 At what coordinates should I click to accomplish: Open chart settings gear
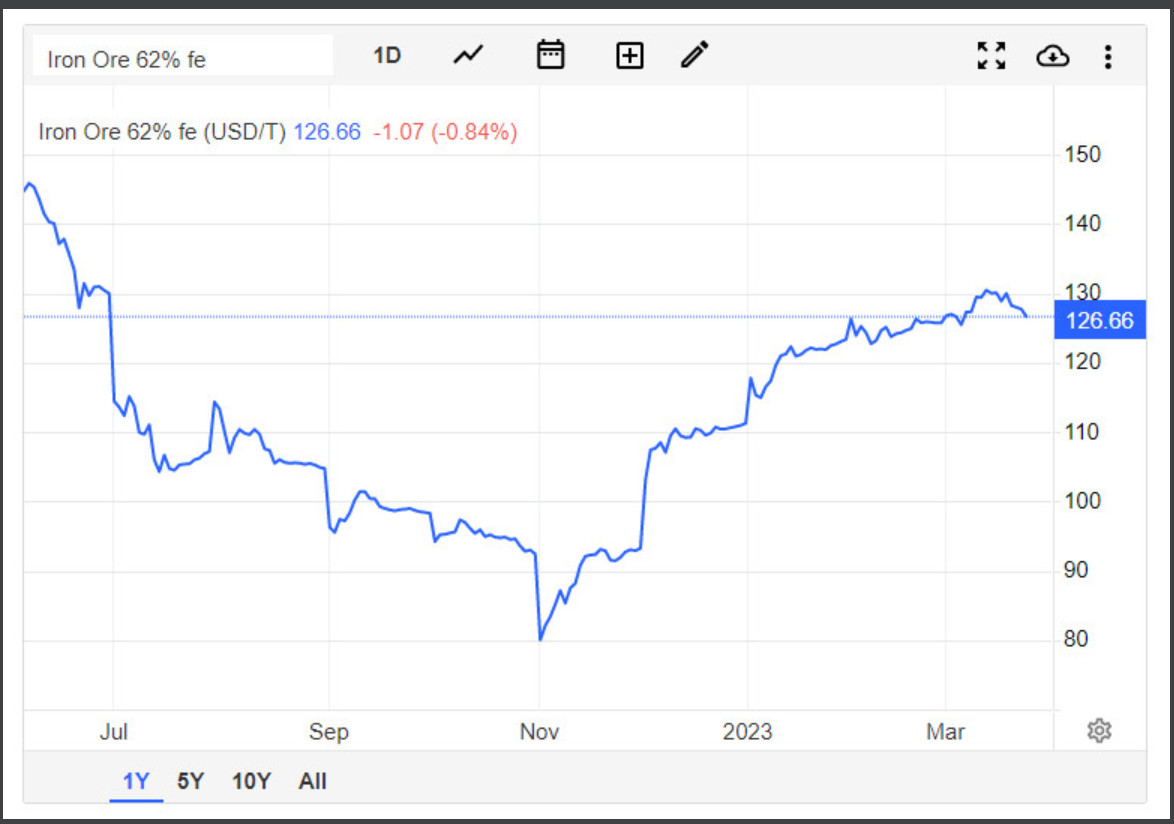pyautogui.click(x=1099, y=730)
